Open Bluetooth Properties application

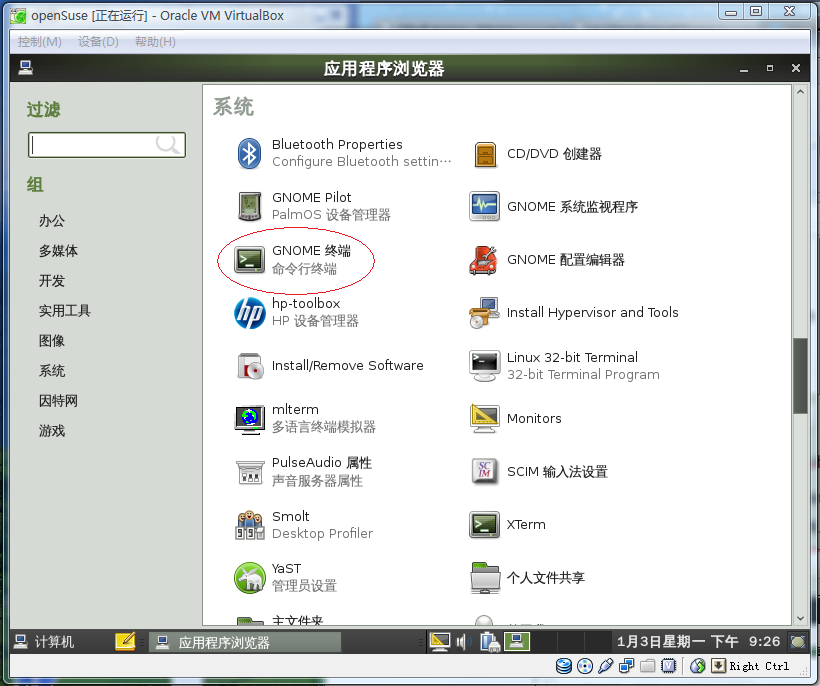click(343, 153)
